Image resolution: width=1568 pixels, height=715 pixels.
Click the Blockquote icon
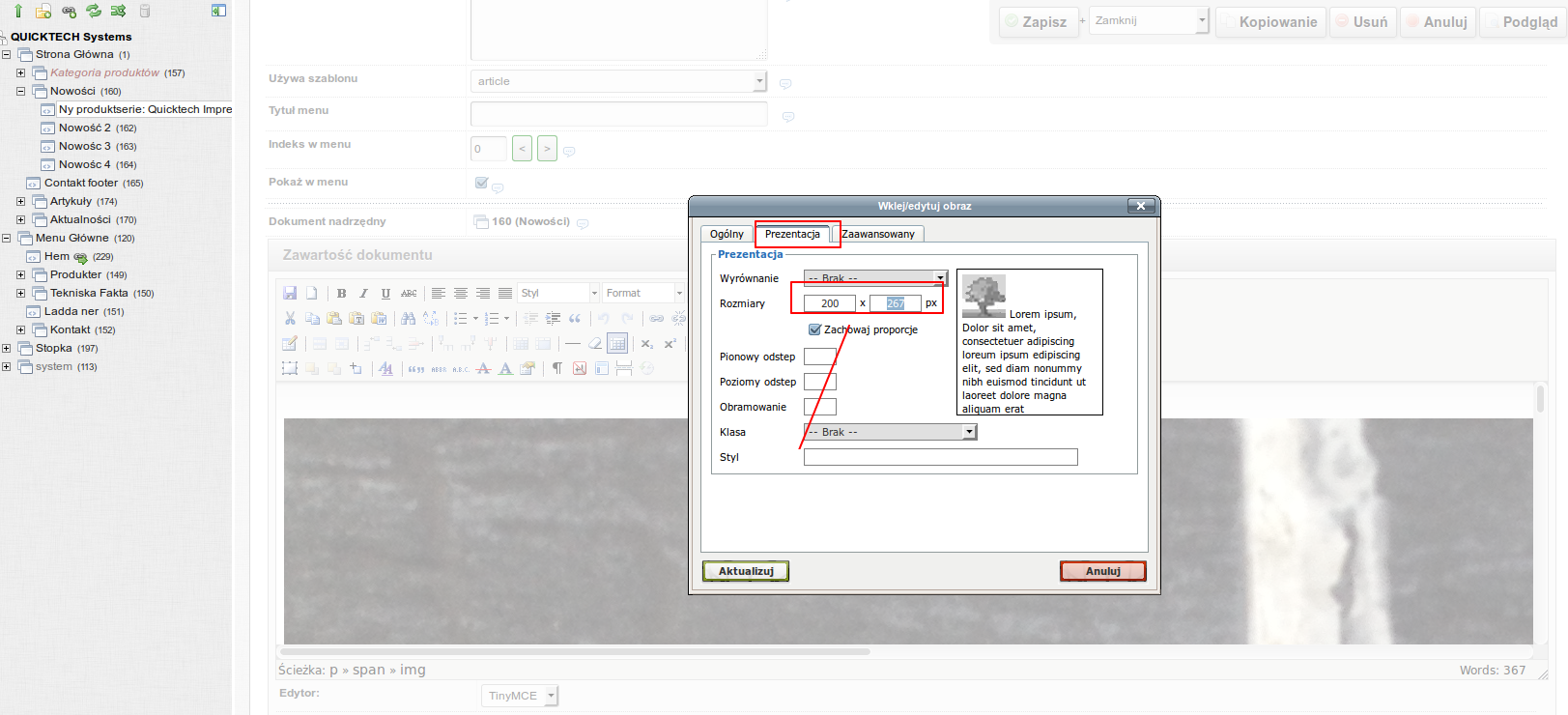575,318
